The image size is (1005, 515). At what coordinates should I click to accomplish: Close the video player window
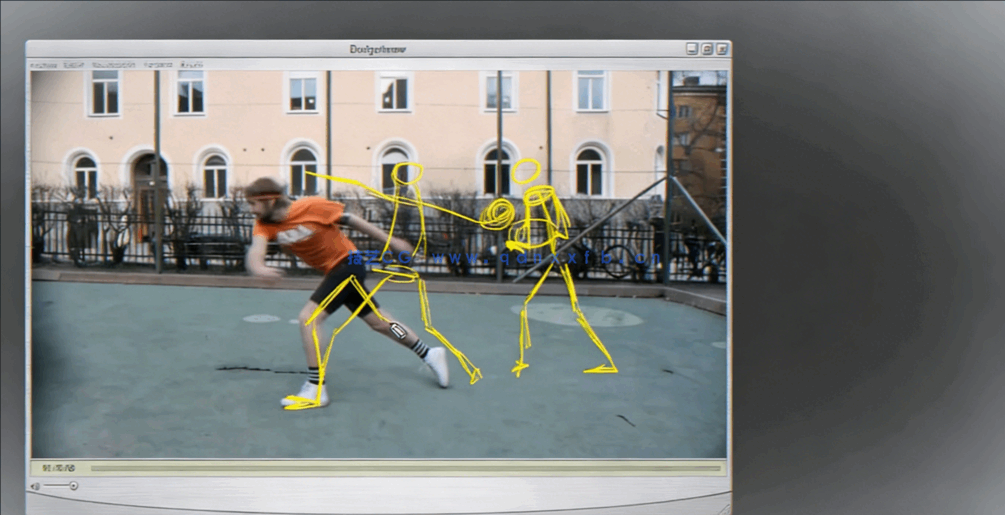722,48
